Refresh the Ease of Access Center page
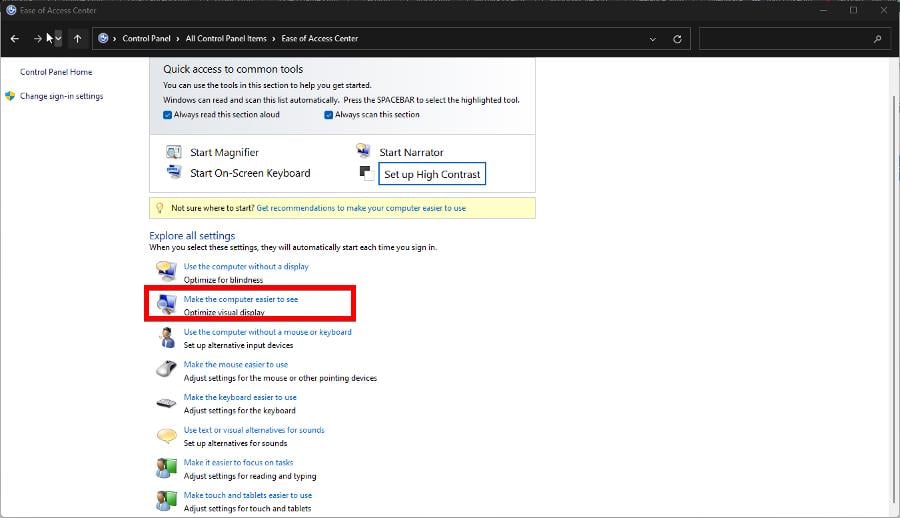The height and width of the screenshot is (518, 900). 677,39
